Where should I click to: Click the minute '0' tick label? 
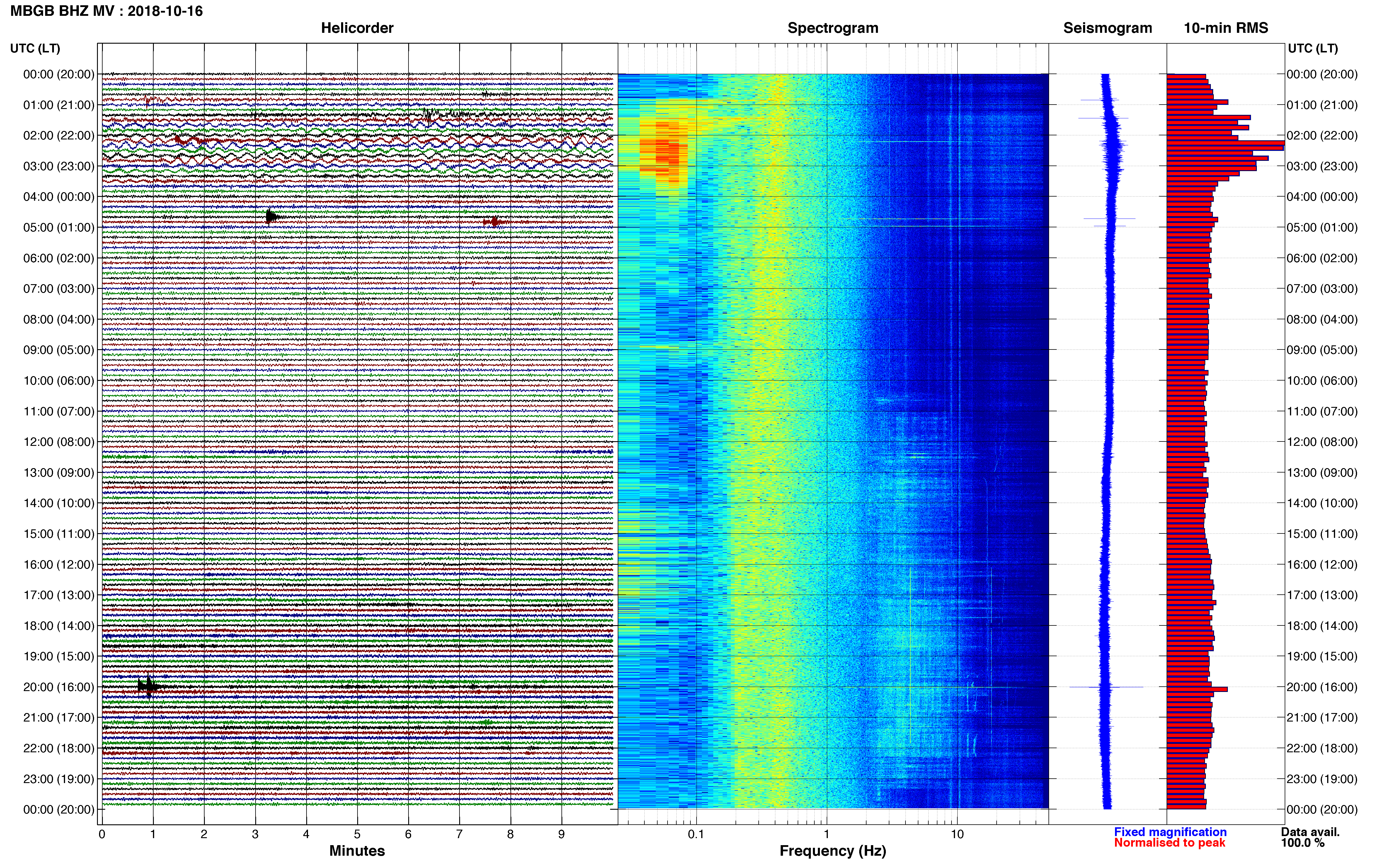102,834
